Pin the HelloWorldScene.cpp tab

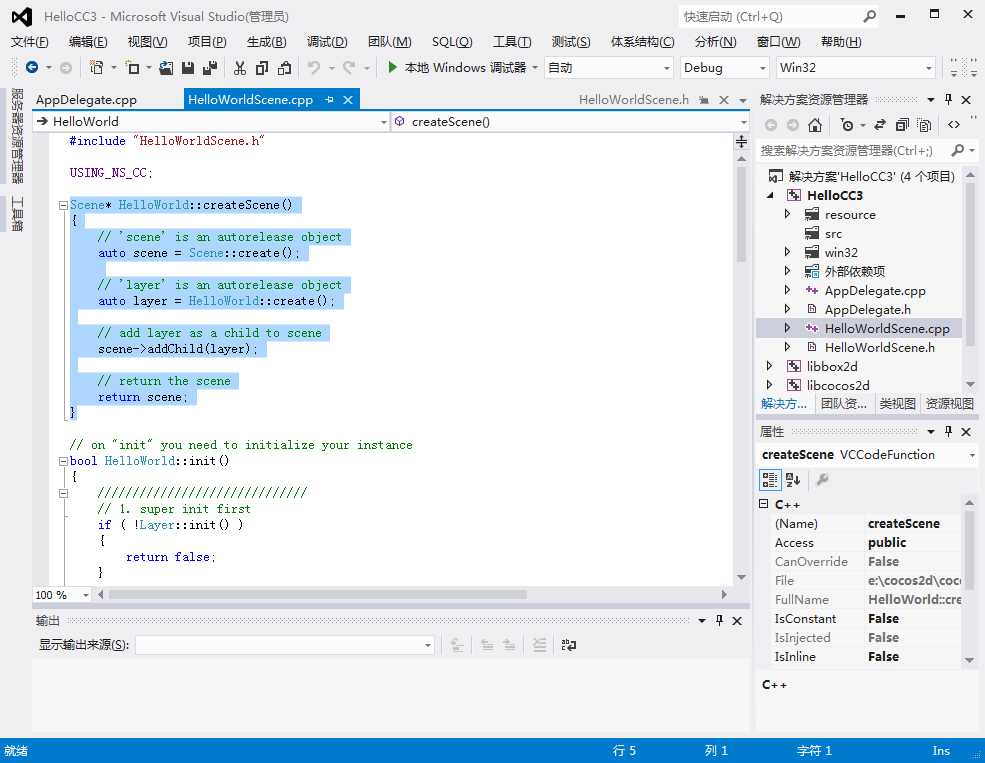tap(330, 99)
